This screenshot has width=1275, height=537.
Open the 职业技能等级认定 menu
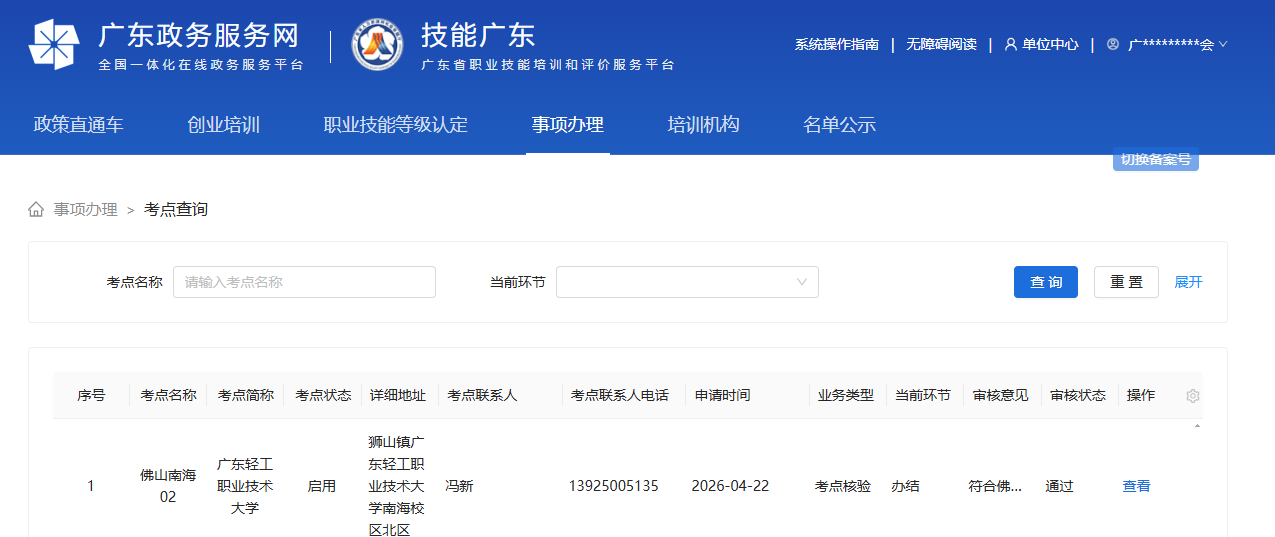tap(395, 125)
